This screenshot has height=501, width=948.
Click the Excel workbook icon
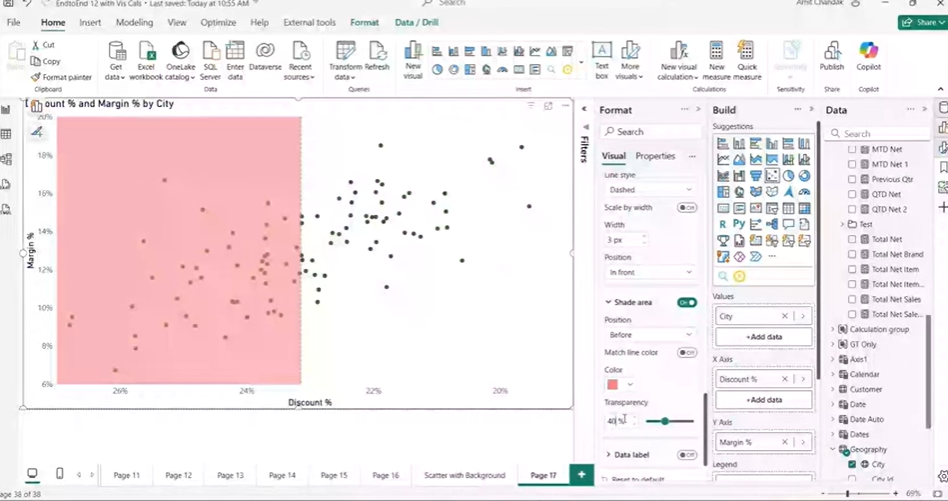click(146, 61)
